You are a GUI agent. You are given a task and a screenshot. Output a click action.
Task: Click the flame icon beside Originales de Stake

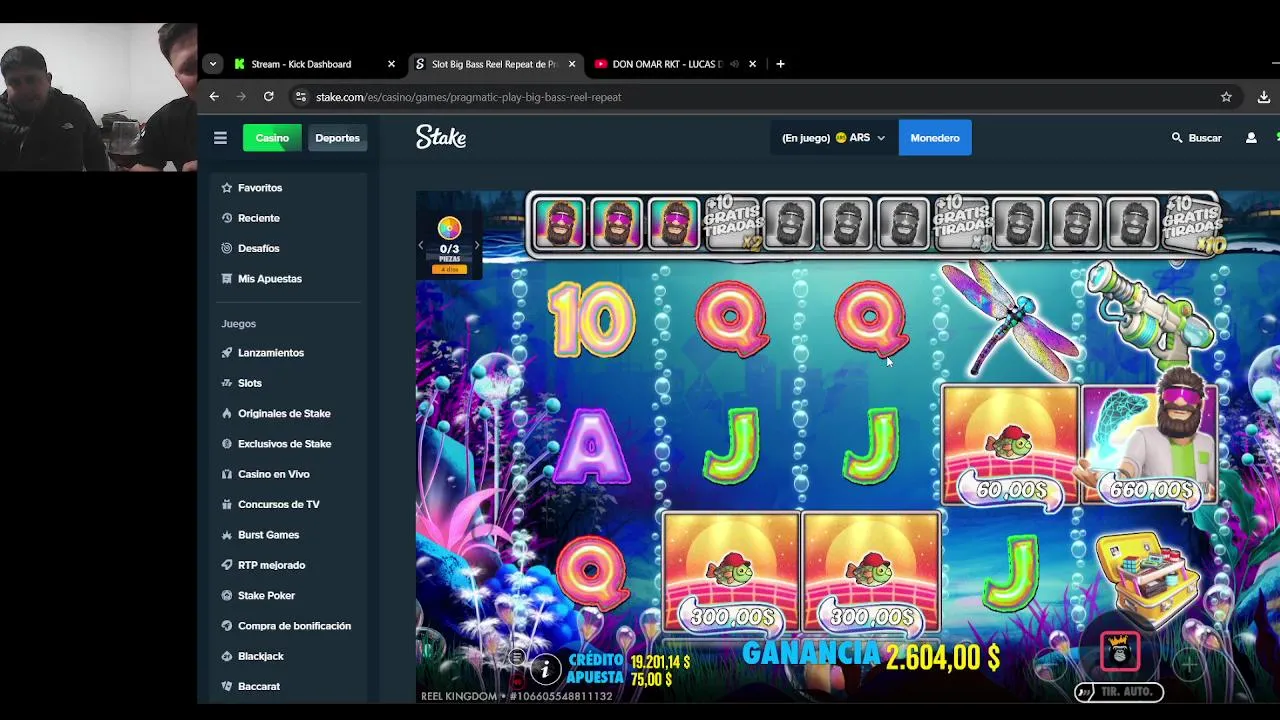click(x=227, y=413)
